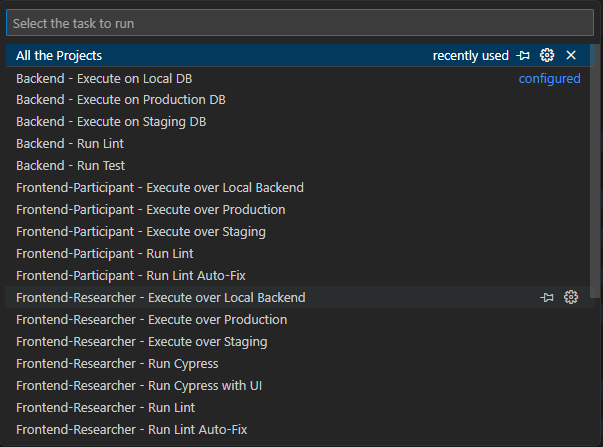Pin the All the Projects task
The height and width of the screenshot is (447, 603).
coord(523,55)
